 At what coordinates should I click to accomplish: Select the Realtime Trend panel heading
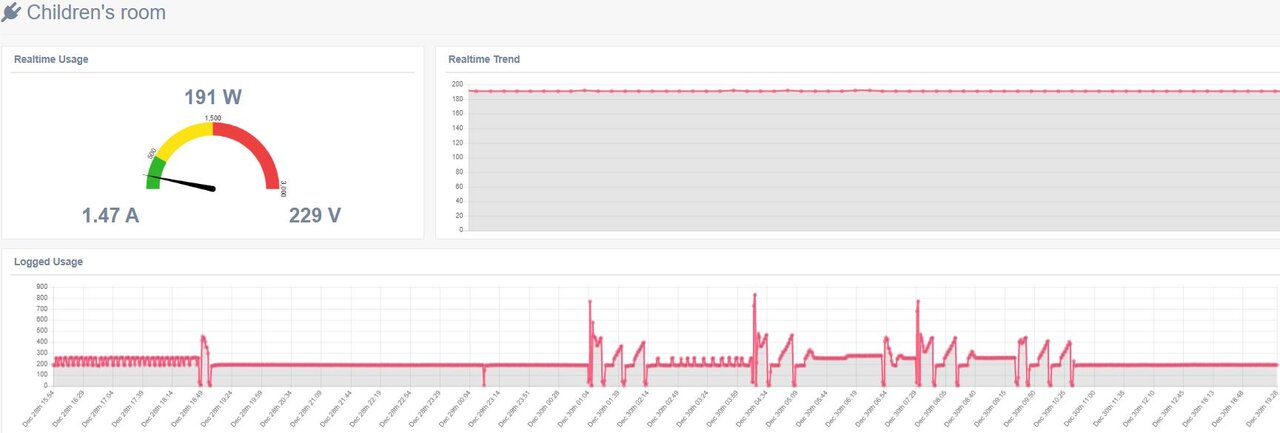(484, 59)
